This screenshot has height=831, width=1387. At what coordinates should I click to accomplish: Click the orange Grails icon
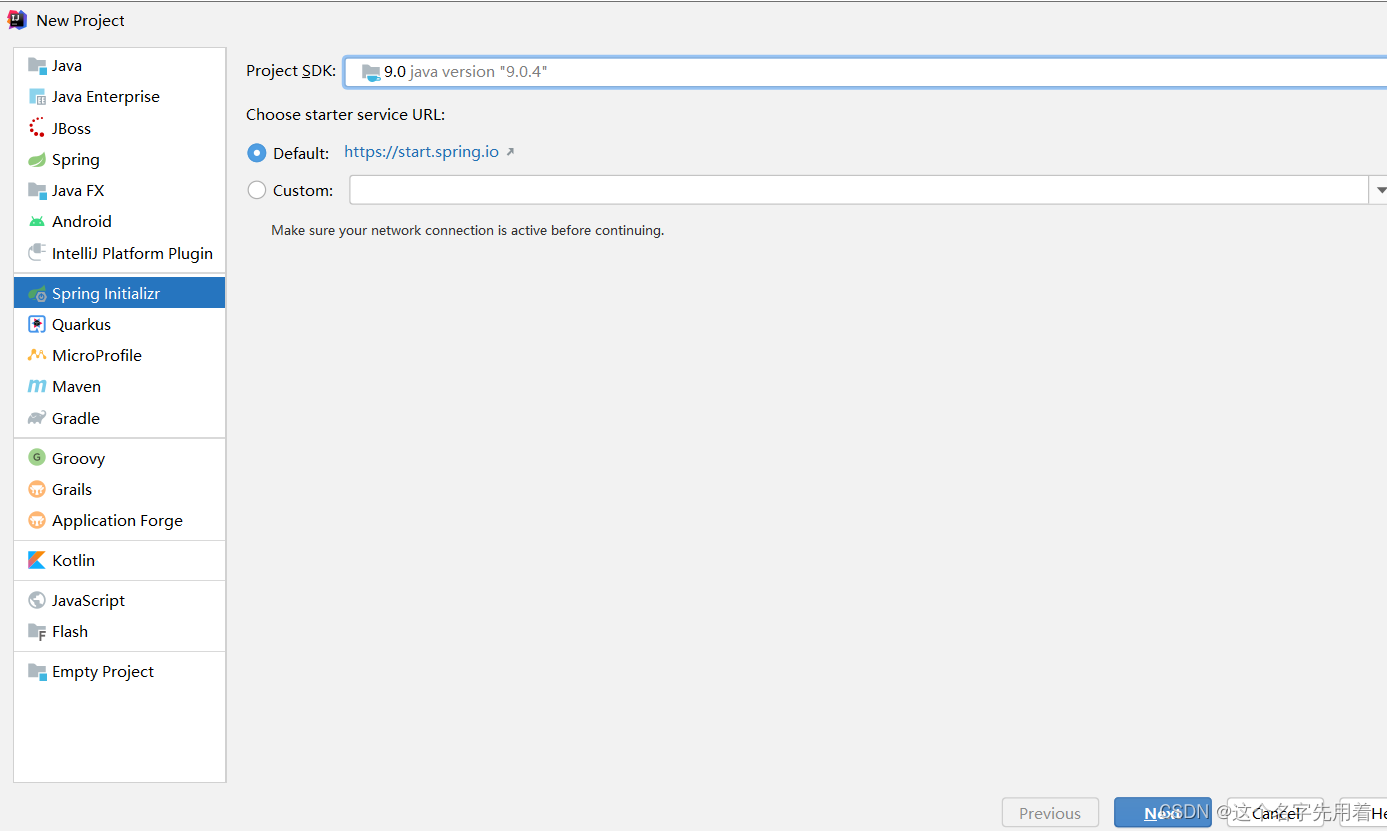tap(37, 490)
